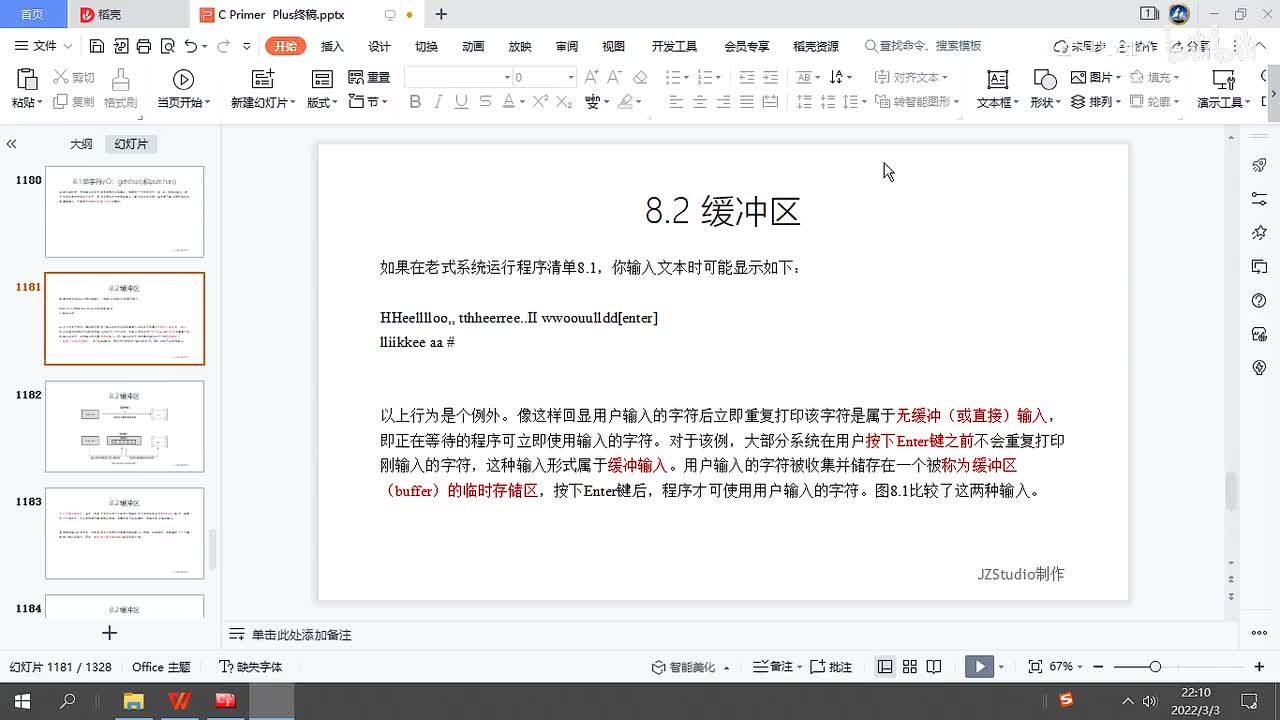The height and width of the screenshot is (720, 1280).
Task: Toggle Strikethrough formatting
Action: click(485, 102)
